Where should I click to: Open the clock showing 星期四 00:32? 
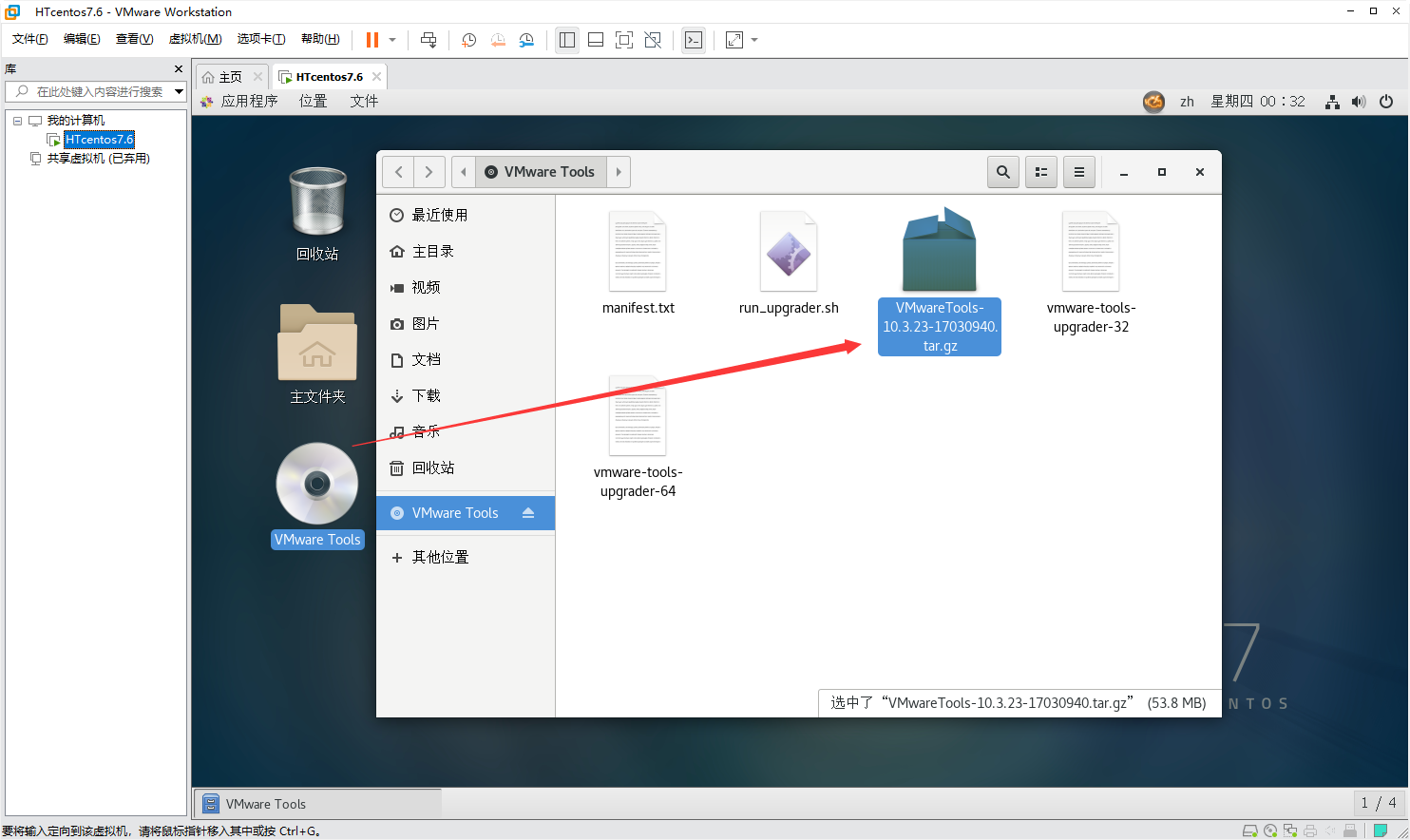[x=1258, y=102]
